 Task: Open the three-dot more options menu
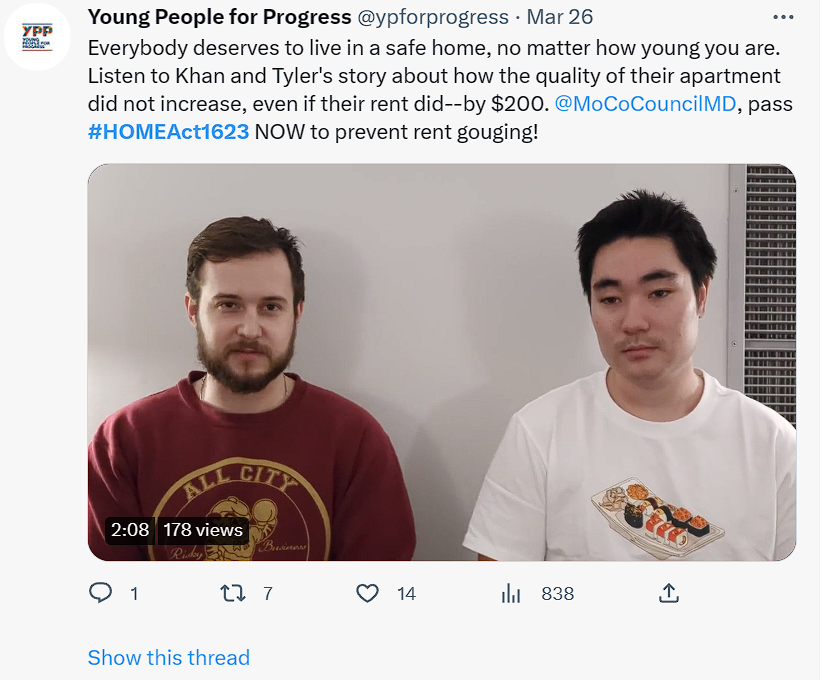click(785, 18)
